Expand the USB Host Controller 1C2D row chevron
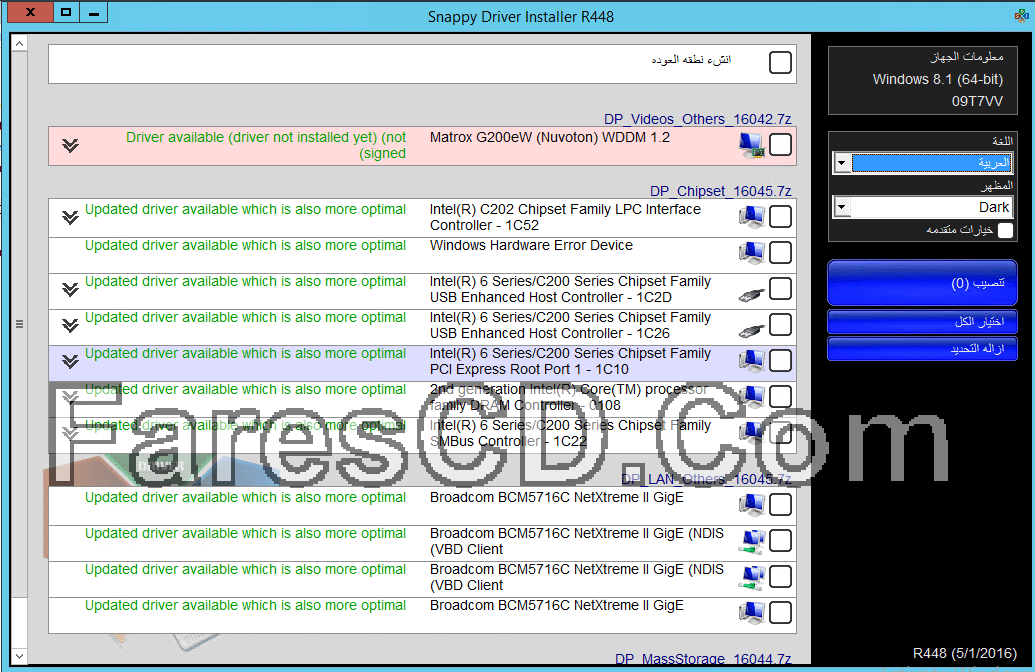The height and width of the screenshot is (672, 1035). pyautogui.click(x=71, y=289)
